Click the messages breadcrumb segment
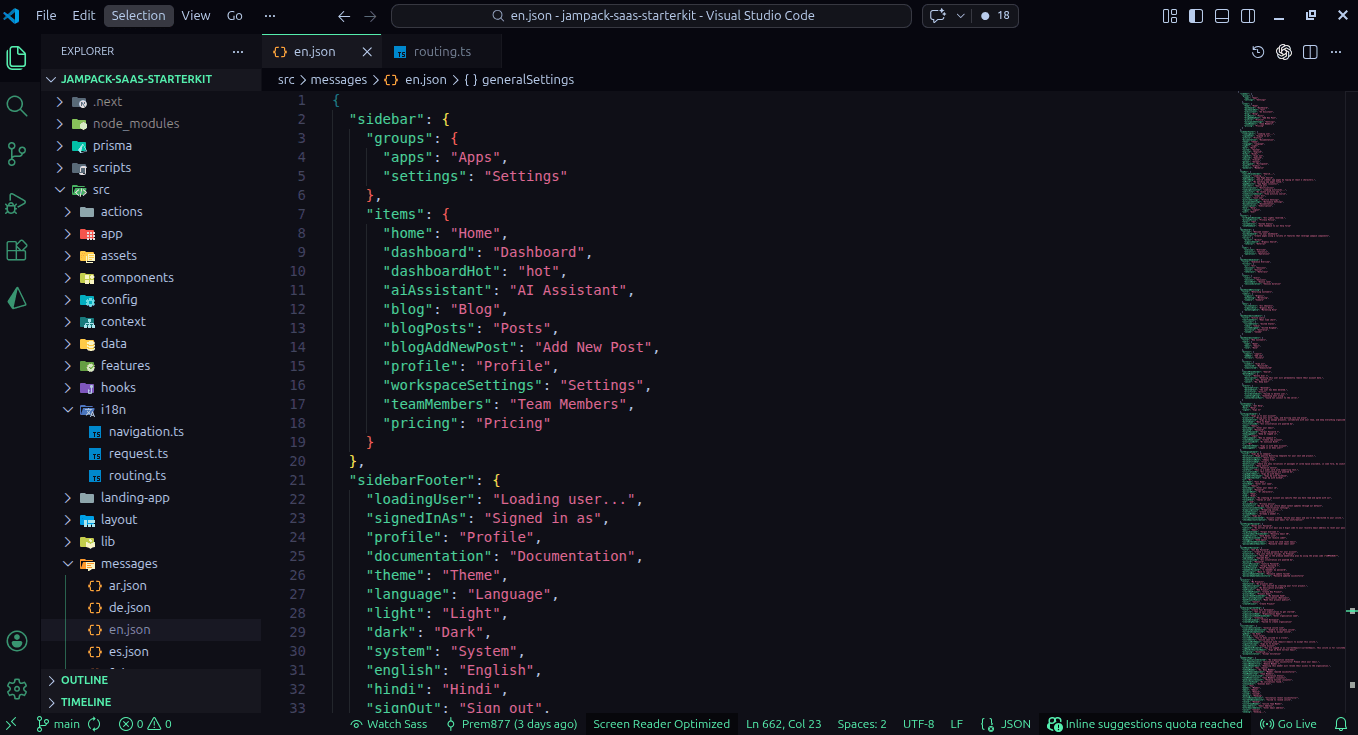The height and width of the screenshot is (735, 1358). [339, 79]
